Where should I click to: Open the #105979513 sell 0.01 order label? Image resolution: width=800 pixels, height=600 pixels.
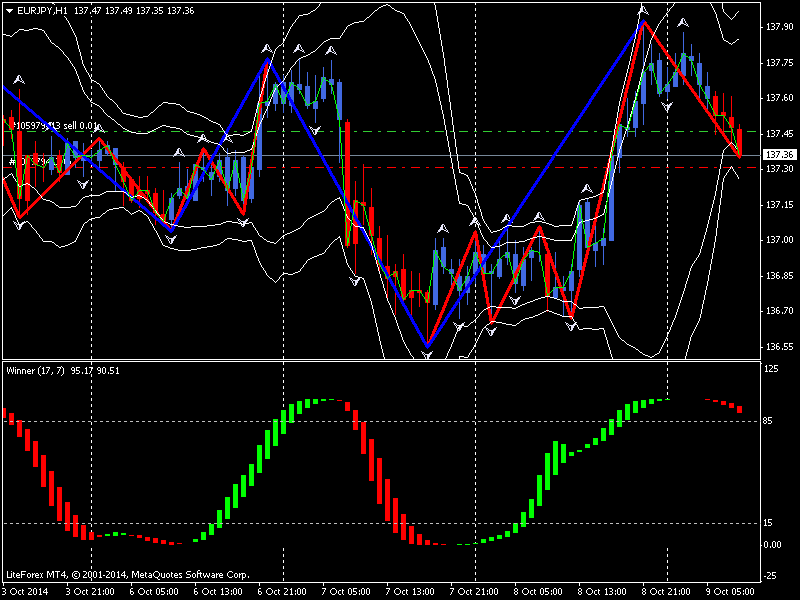(55, 126)
